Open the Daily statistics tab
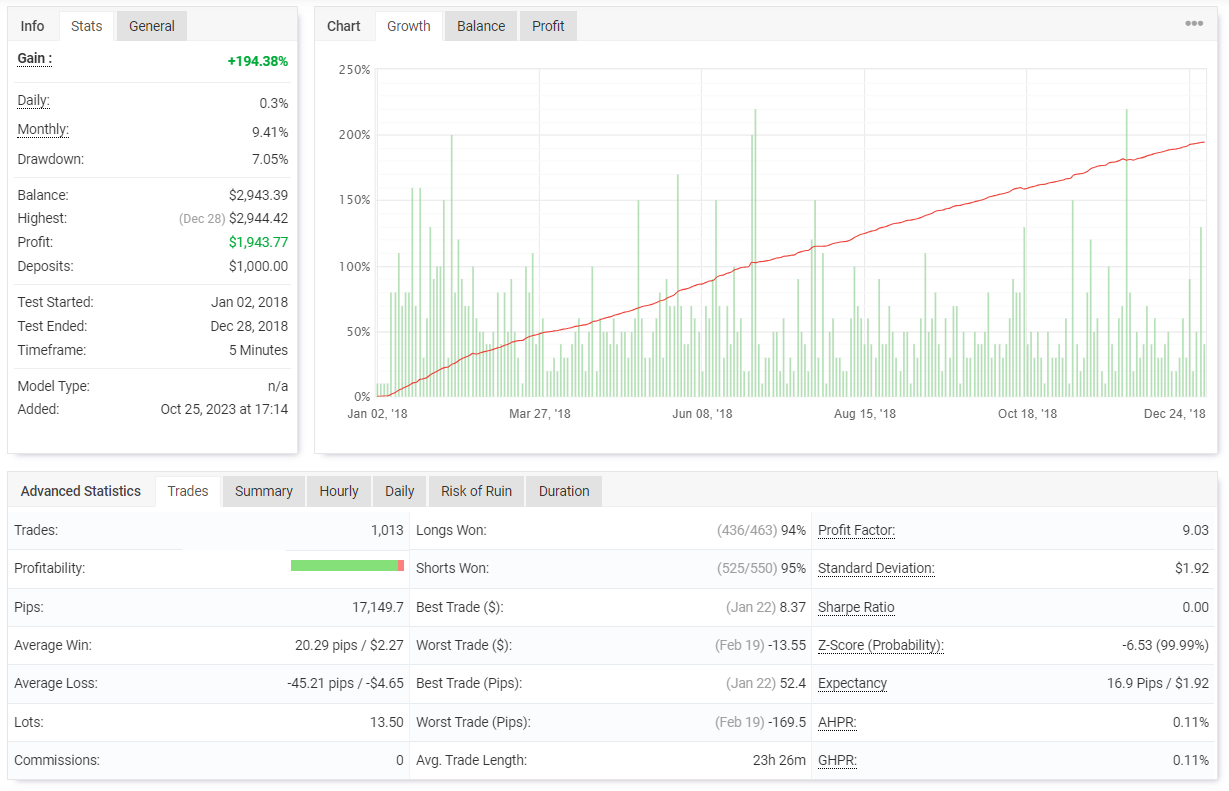Screen dimensions: 1229x791 [x=400, y=491]
